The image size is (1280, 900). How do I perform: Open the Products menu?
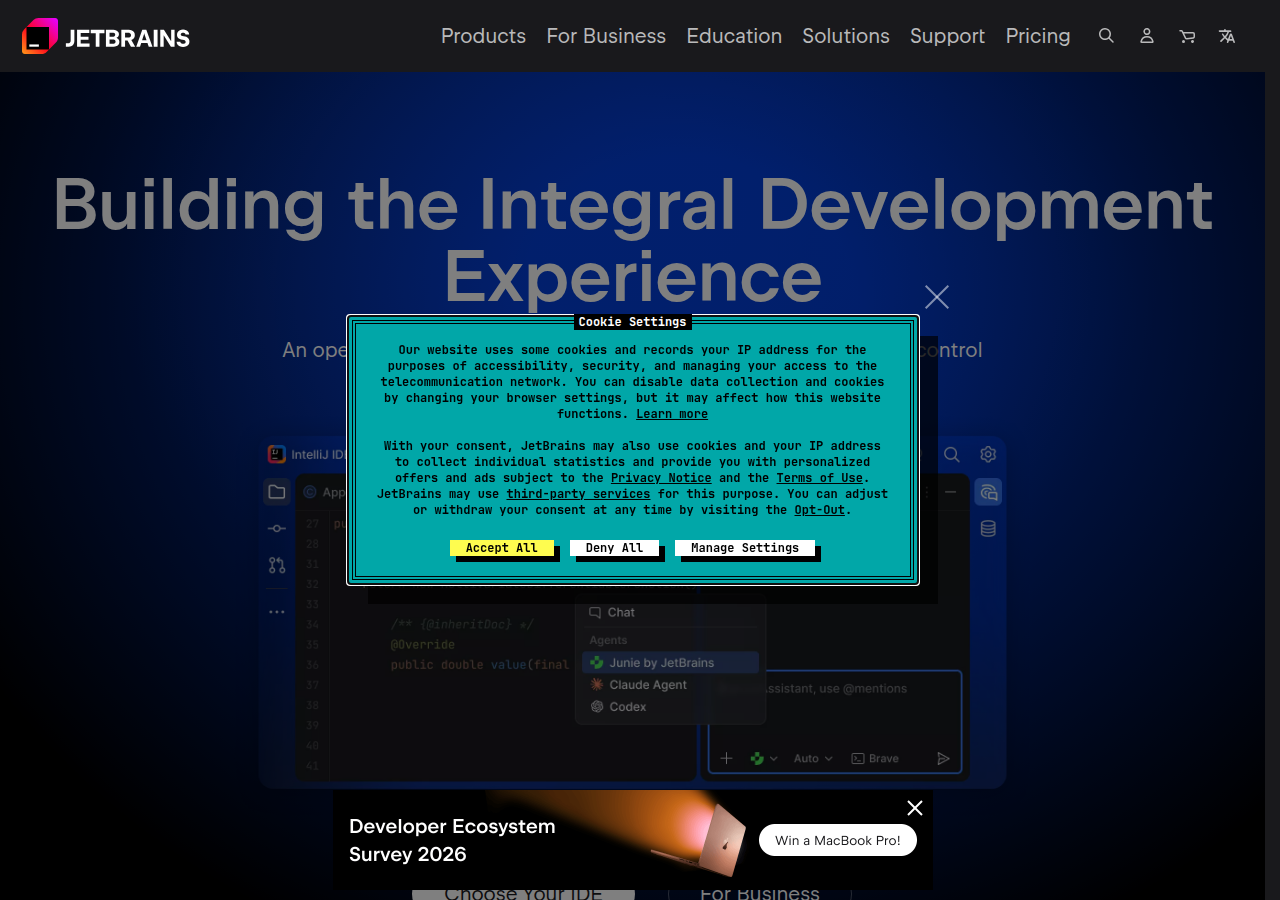(483, 36)
